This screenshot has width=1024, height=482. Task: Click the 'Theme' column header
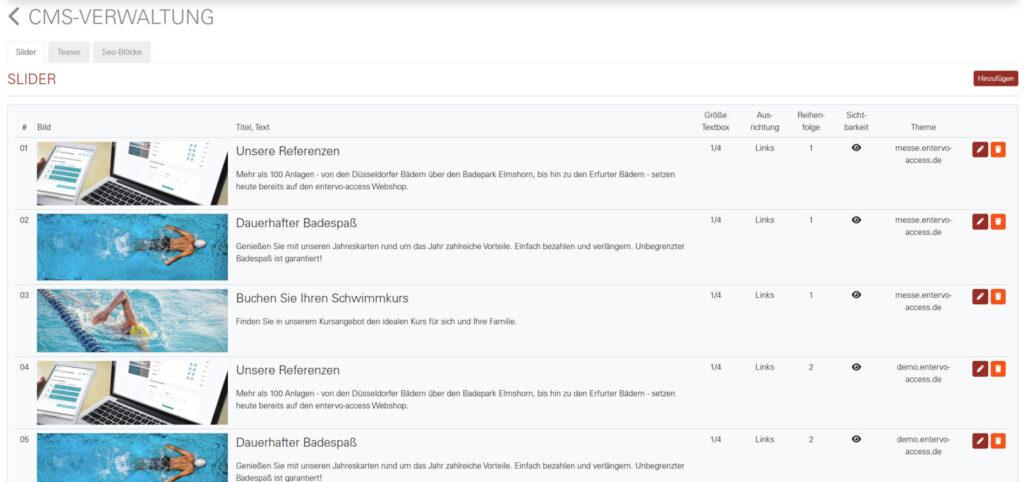click(x=923, y=127)
